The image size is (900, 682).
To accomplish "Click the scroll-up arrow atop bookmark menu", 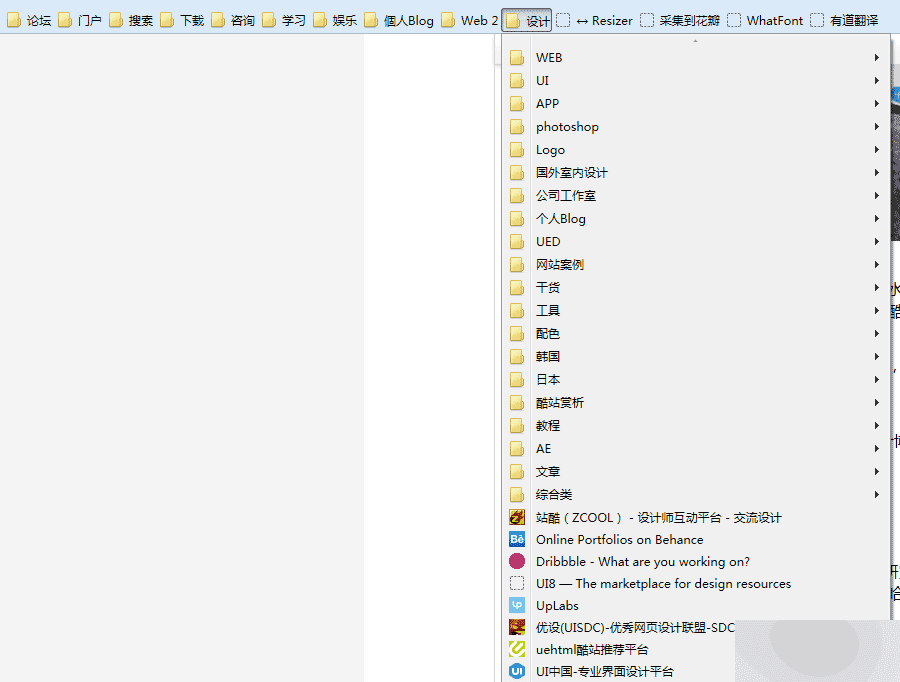I will pos(696,41).
